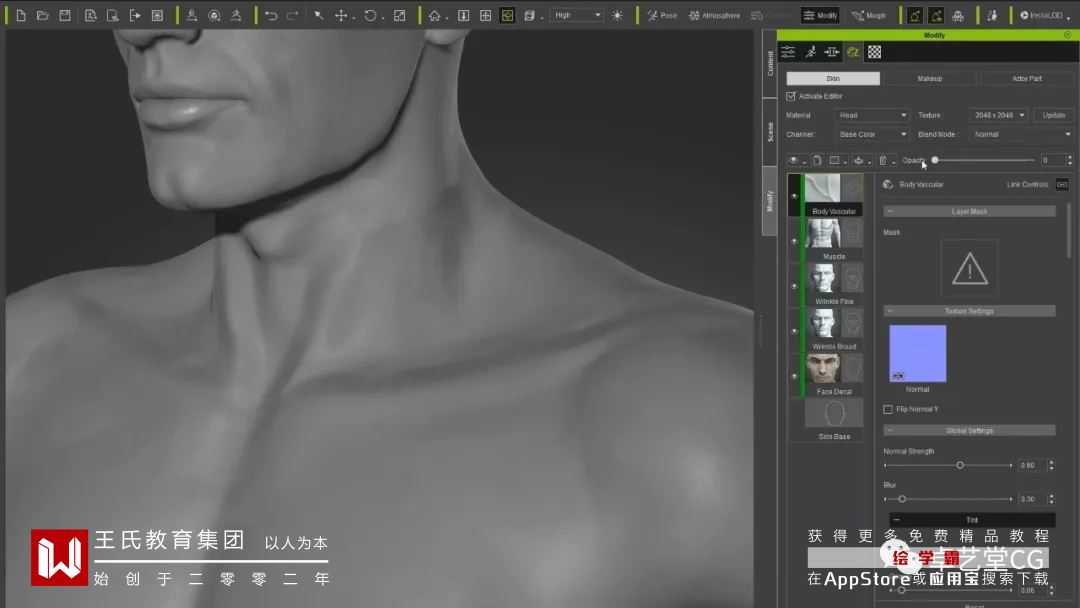The image size is (1080, 608).
Task: Click the Normal Strength value field
Action: [x=1032, y=465]
